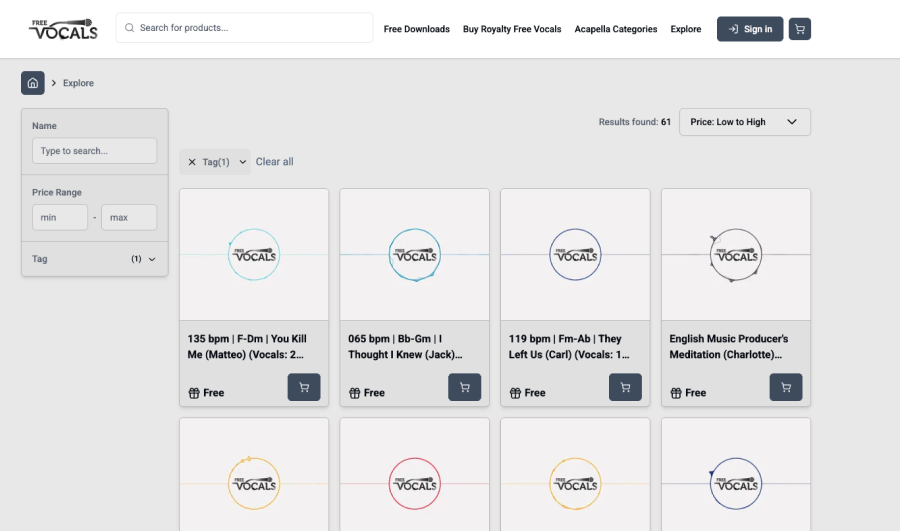Click gift icon on 'I Thought I Knew' card
The height and width of the screenshot is (531, 900).
(355, 393)
